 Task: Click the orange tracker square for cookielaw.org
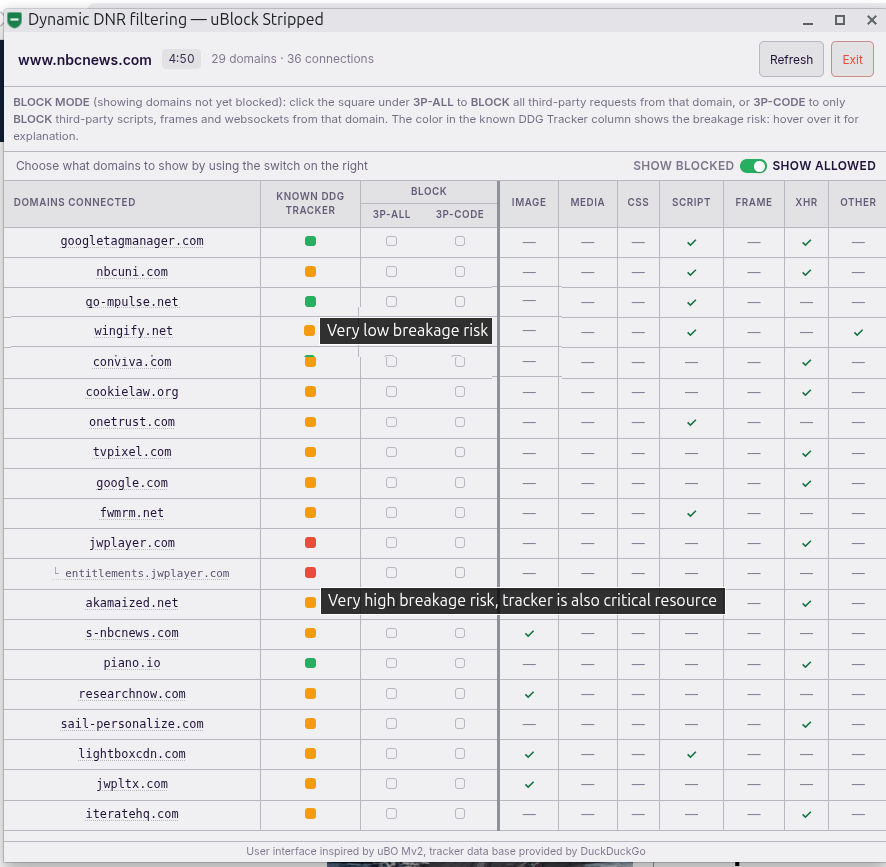tap(310, 392)
